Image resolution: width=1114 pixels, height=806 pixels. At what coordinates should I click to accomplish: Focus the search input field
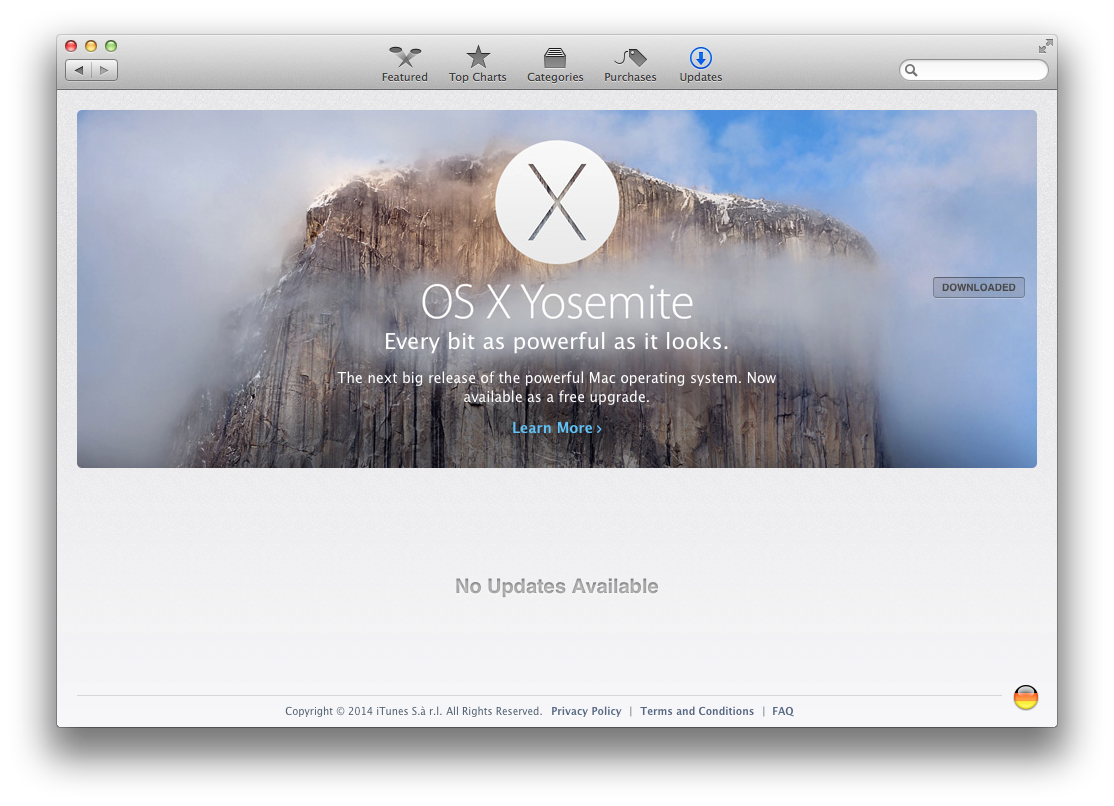973,70
